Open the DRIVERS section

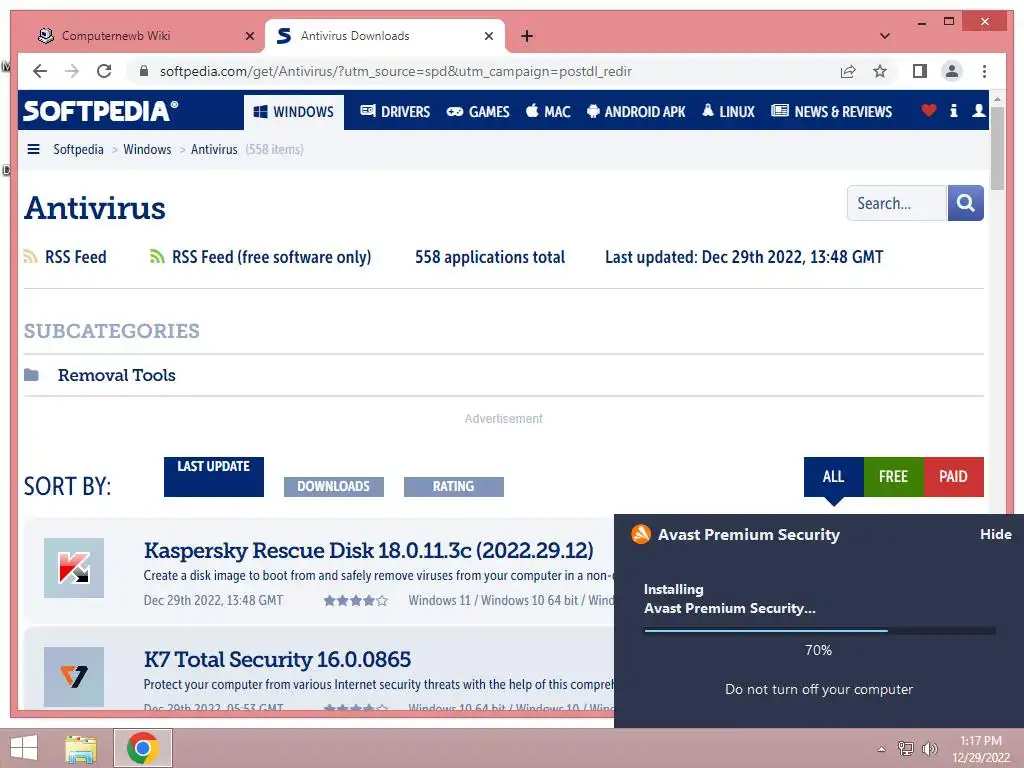click(395, 112)
